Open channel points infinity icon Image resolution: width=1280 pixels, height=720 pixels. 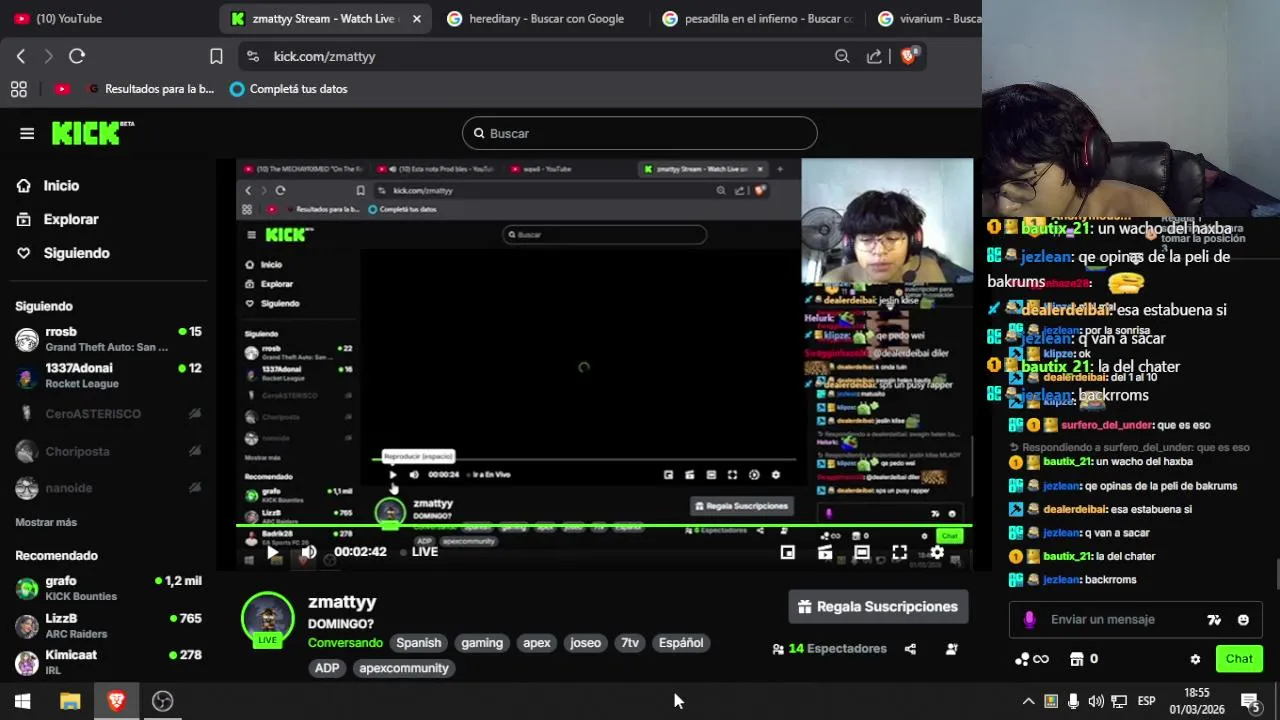1031,659
